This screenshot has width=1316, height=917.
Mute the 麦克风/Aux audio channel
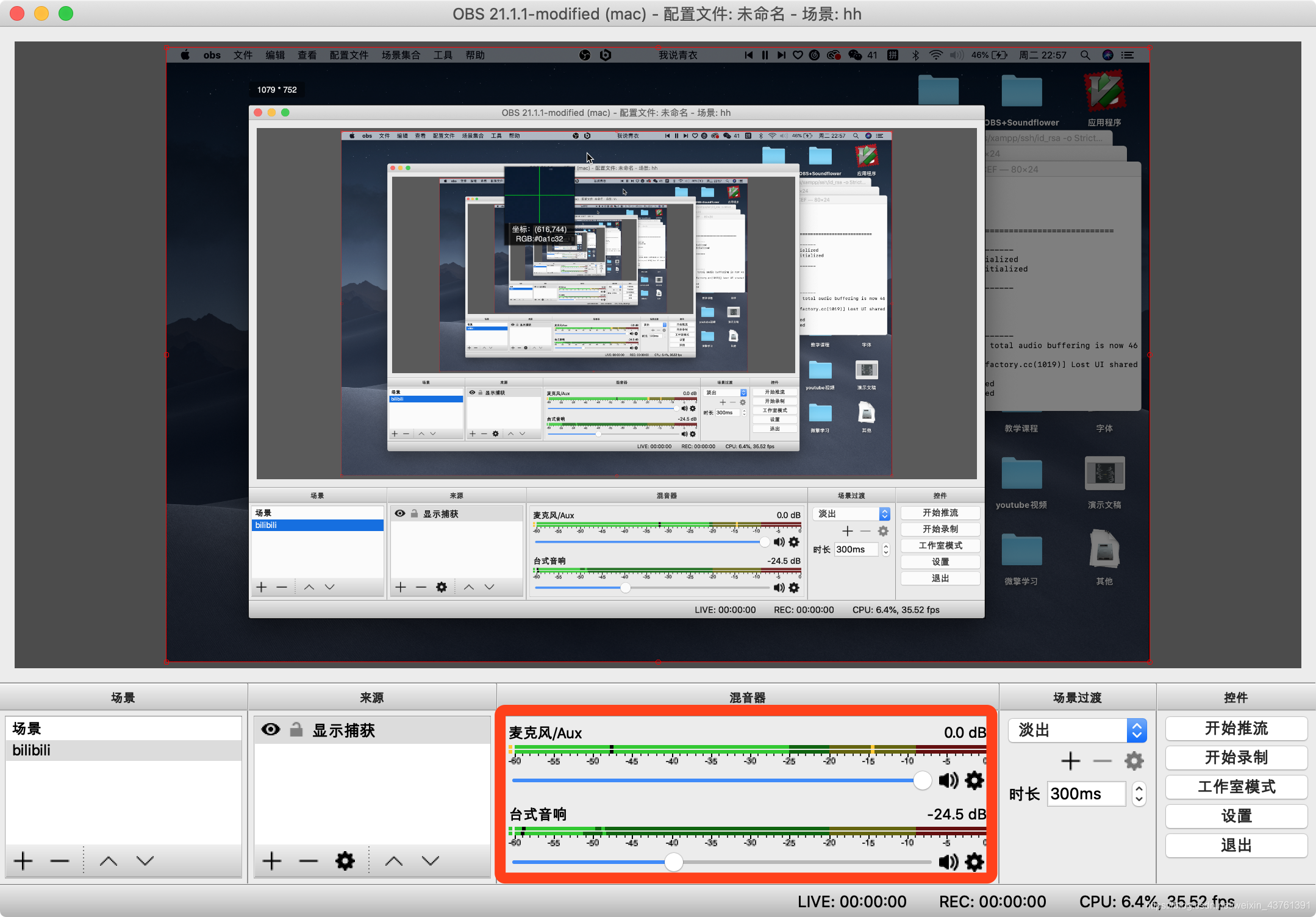click(948, 781)
